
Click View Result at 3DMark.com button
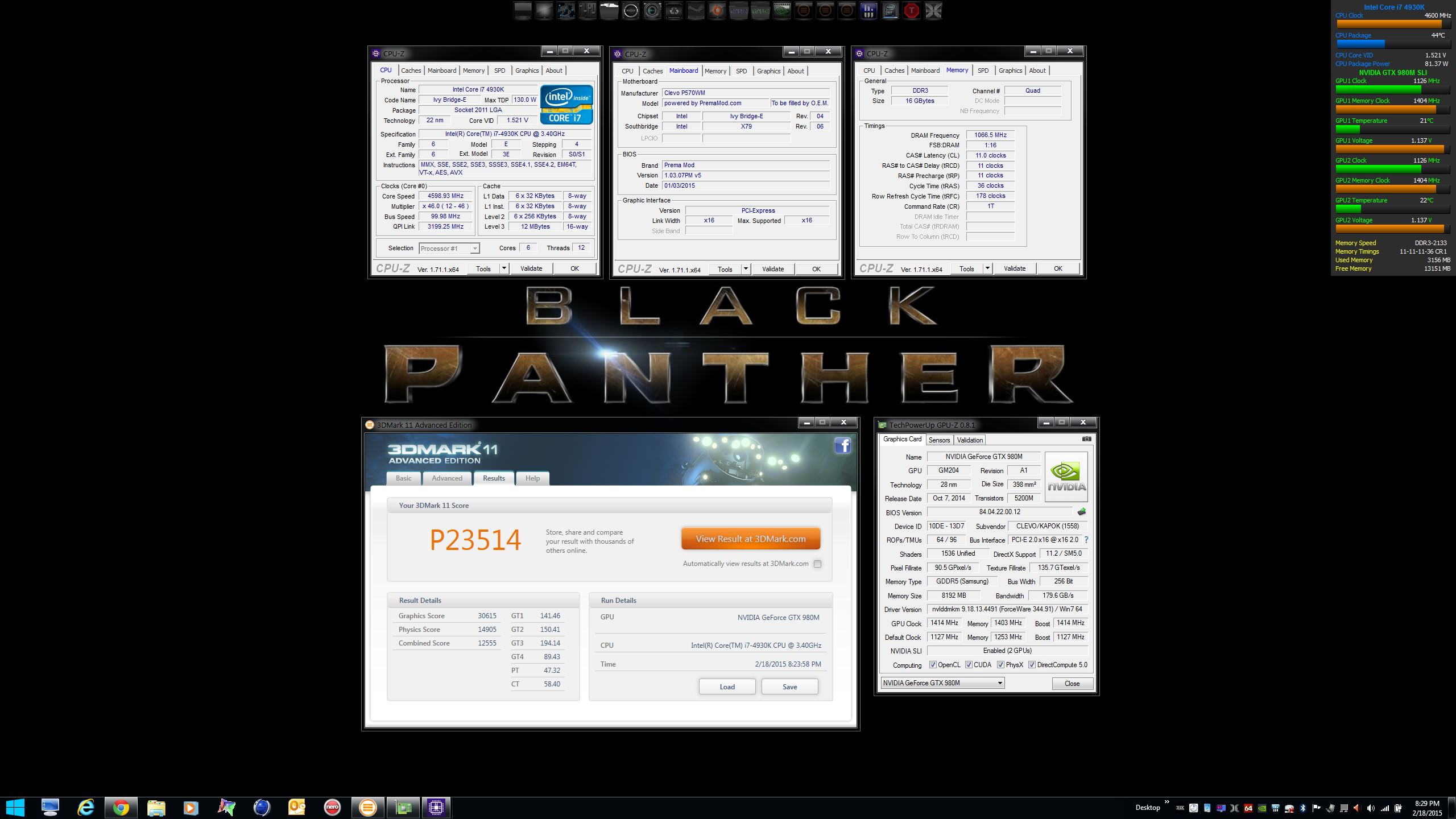coord(751,539)
